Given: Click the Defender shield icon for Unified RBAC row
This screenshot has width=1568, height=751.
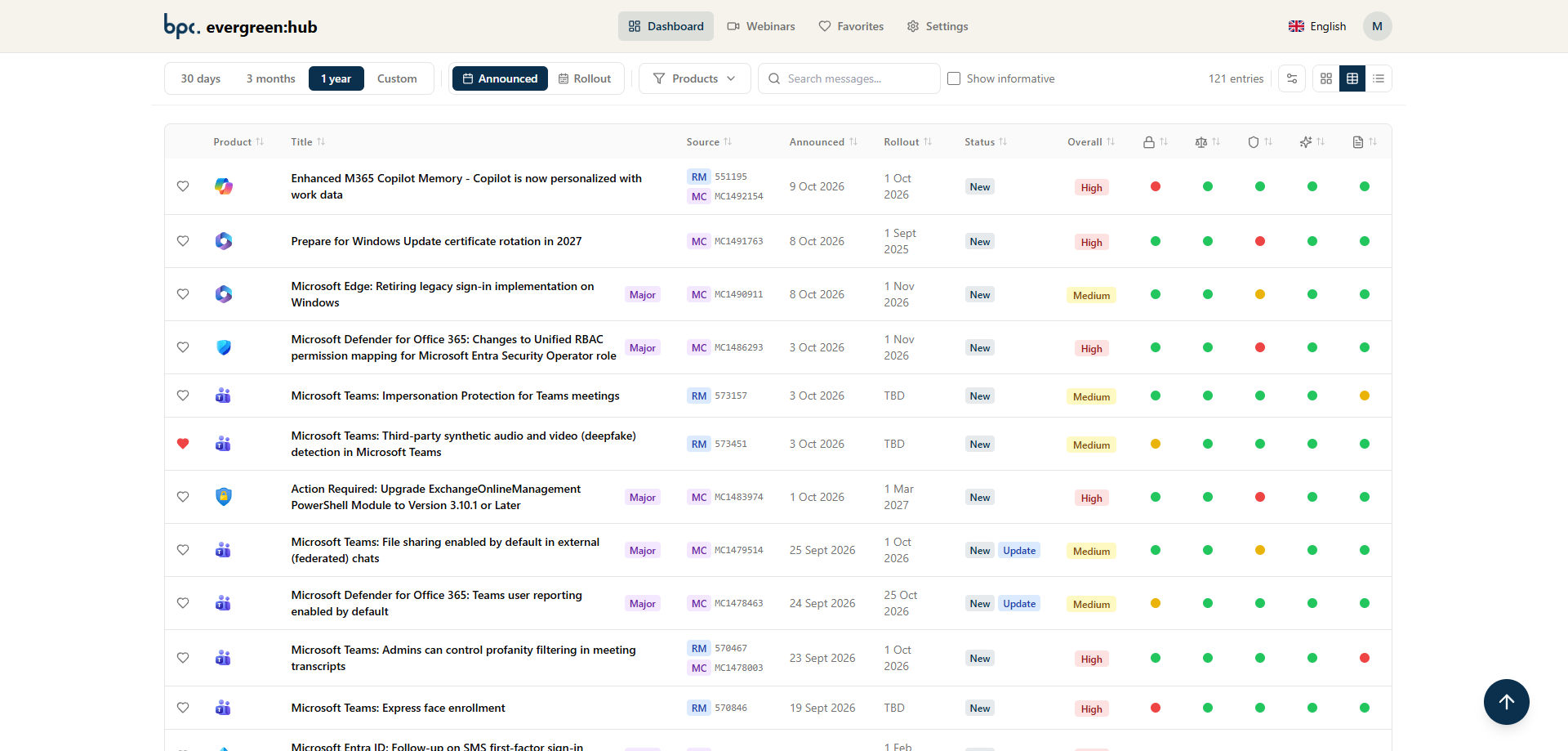Looking at the screenshot, I should pos(224,347).
